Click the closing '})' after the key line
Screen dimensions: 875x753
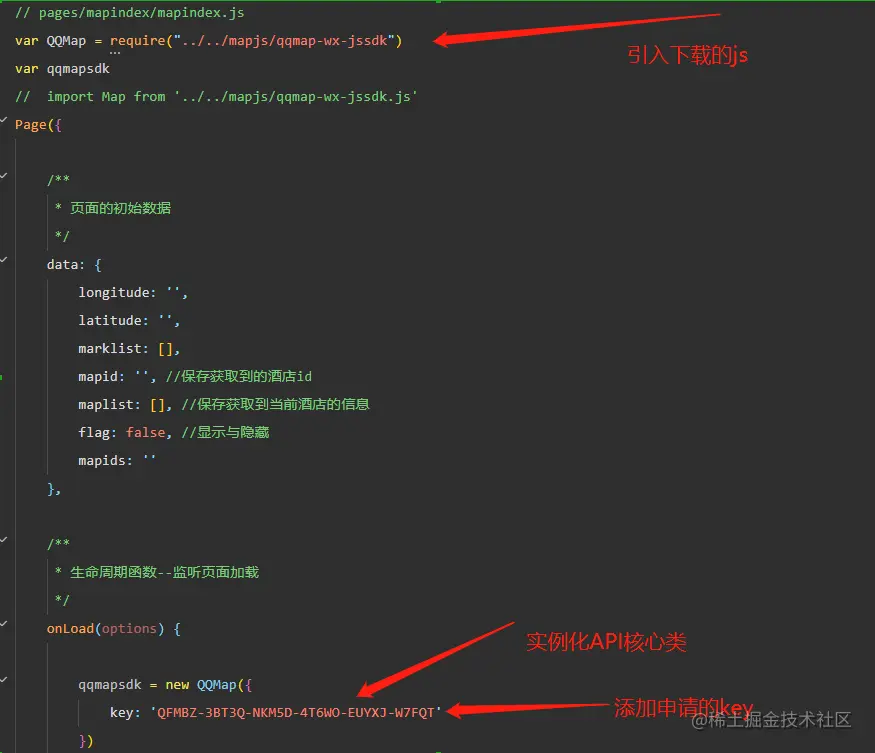pyautogui.click(x=86, y=741)
